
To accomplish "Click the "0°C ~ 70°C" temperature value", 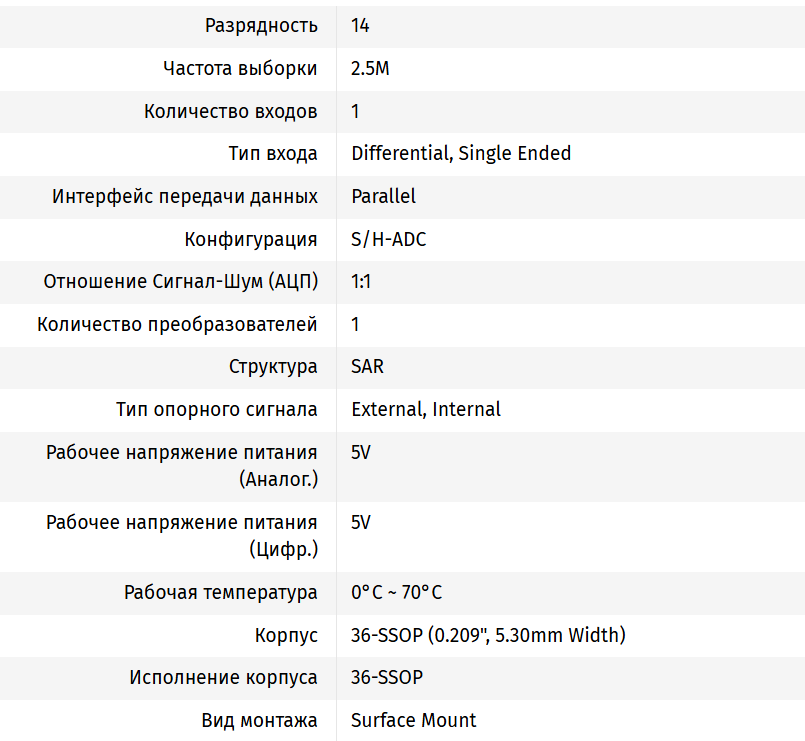I will (x=396, y=593).
